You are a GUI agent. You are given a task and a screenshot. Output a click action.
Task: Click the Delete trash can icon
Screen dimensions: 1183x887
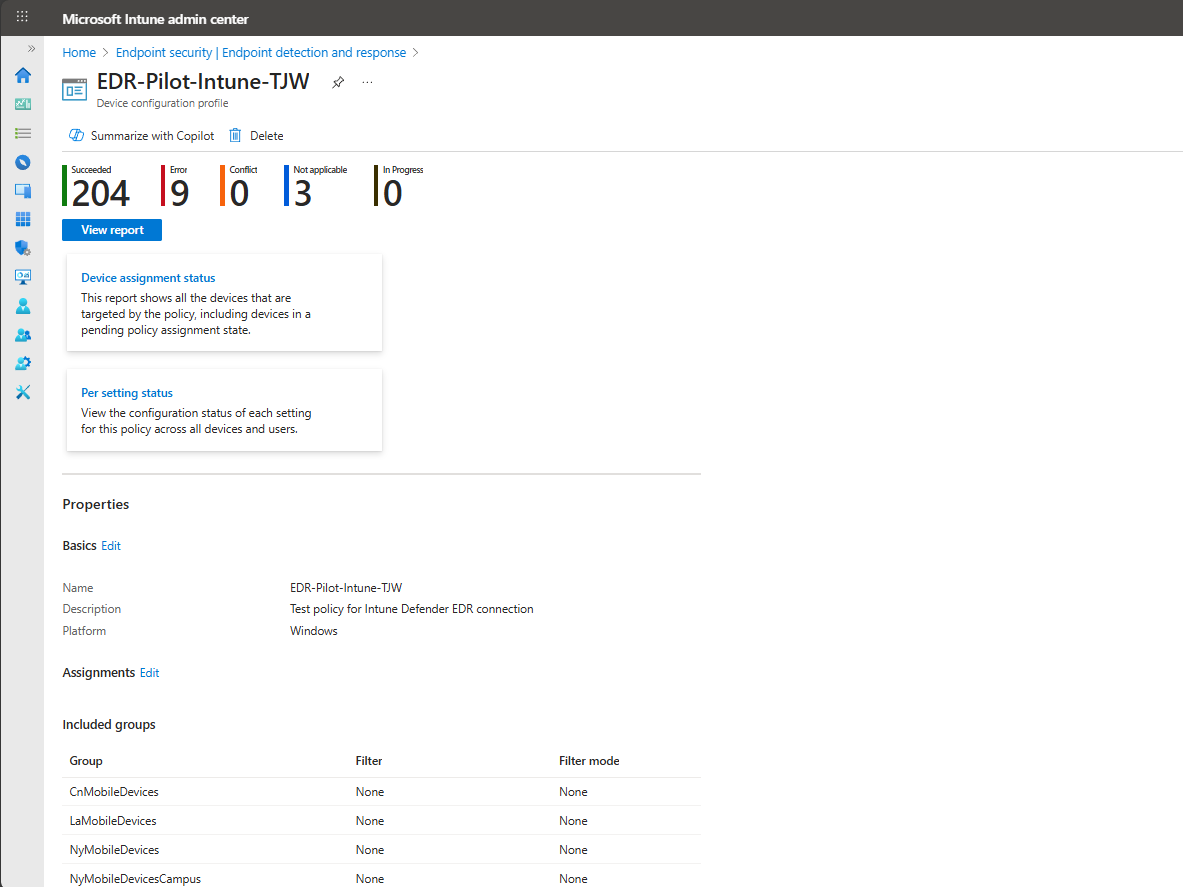point(235,135)
